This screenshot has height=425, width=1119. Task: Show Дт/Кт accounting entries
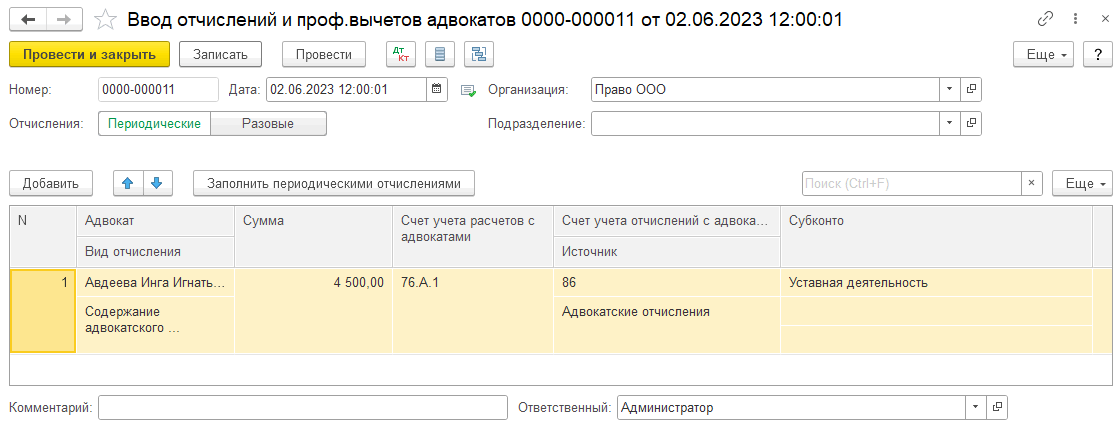pos(402,54)
